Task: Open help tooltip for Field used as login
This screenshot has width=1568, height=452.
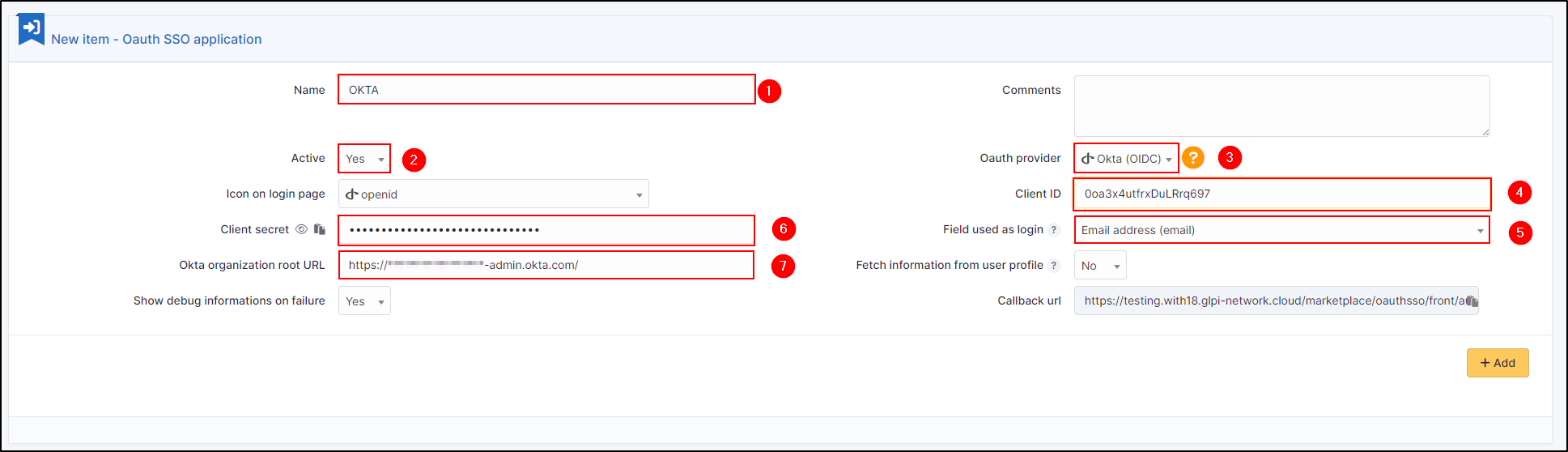Action: pyautogui.click(x=1054, y=230)
